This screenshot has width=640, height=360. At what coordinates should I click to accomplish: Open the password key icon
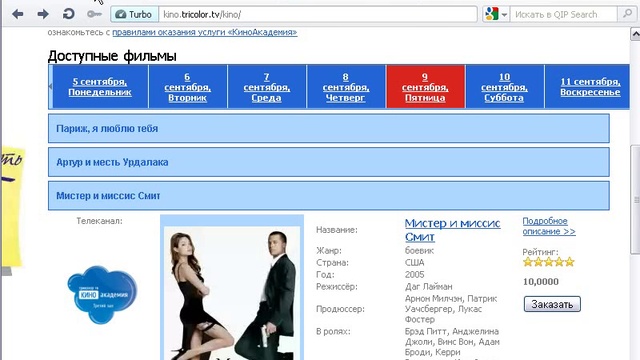click(94, 14)
